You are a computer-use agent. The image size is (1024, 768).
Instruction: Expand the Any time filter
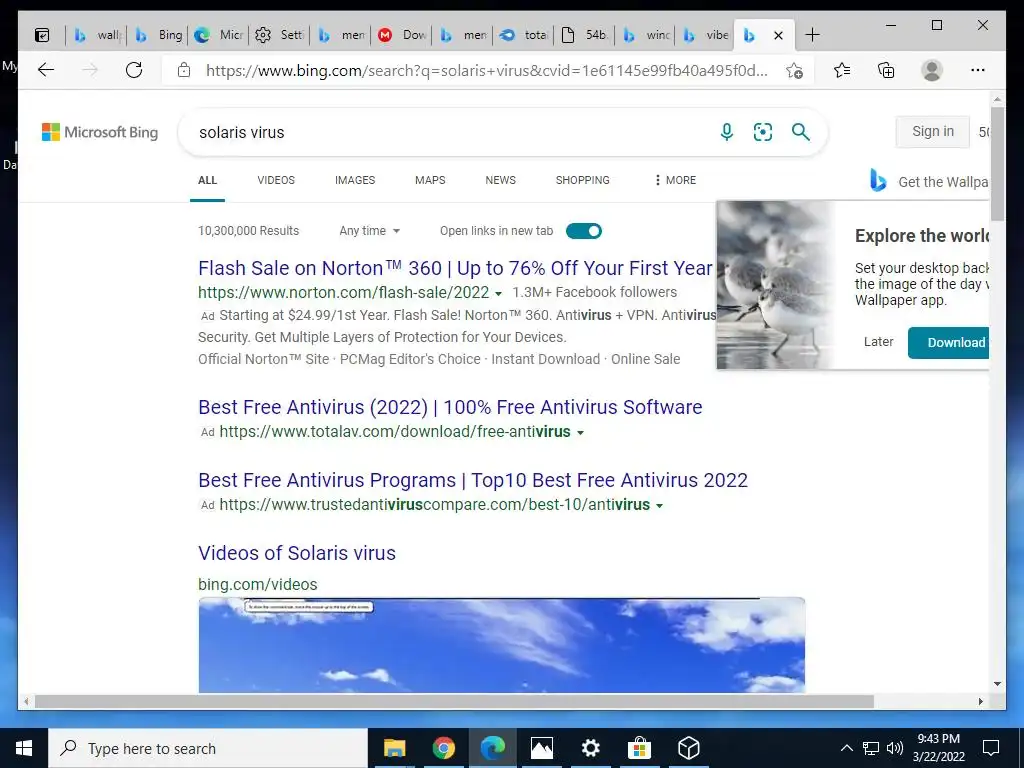370,231
